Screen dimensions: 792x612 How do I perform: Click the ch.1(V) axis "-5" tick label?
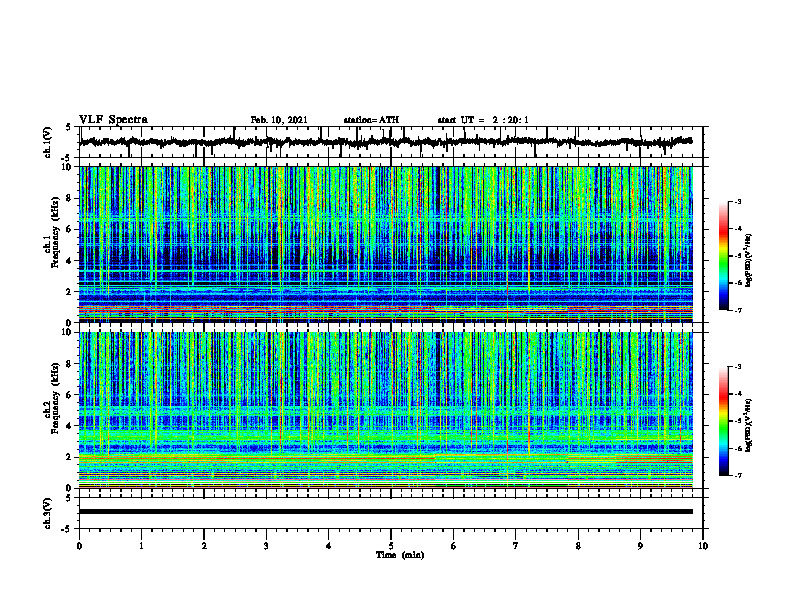point(67,157)
